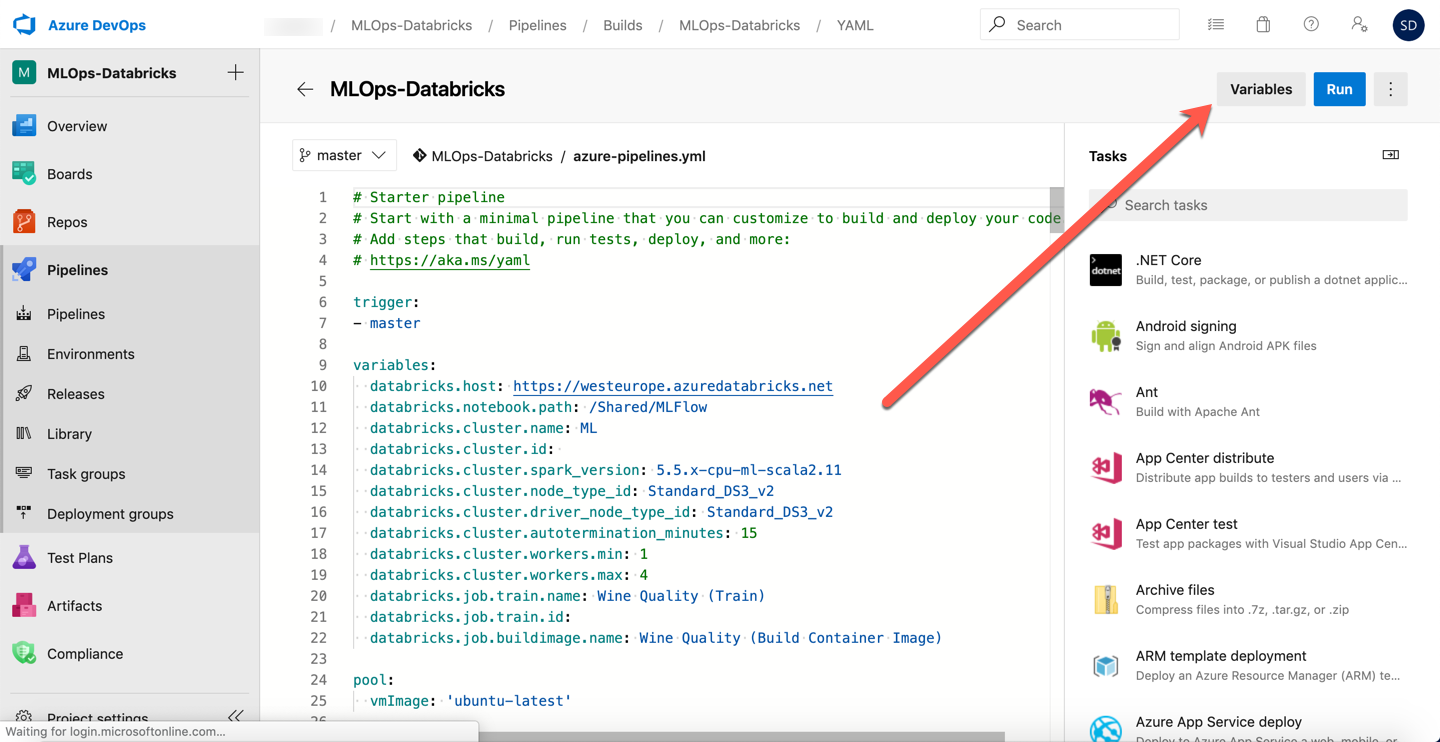The width and height of the screenshot is (1440, 742).
Task: Click the 'pool:' line in editor
Action: point(373,680)
